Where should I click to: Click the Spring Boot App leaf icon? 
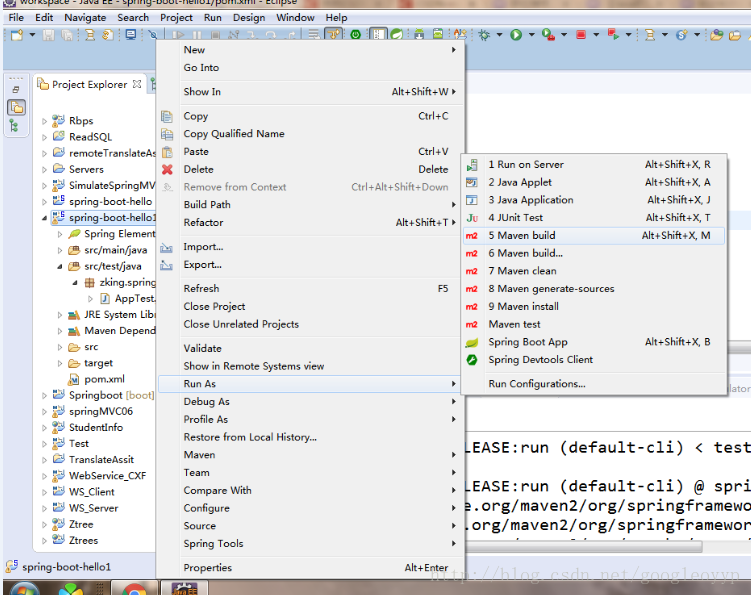point(472,343)
